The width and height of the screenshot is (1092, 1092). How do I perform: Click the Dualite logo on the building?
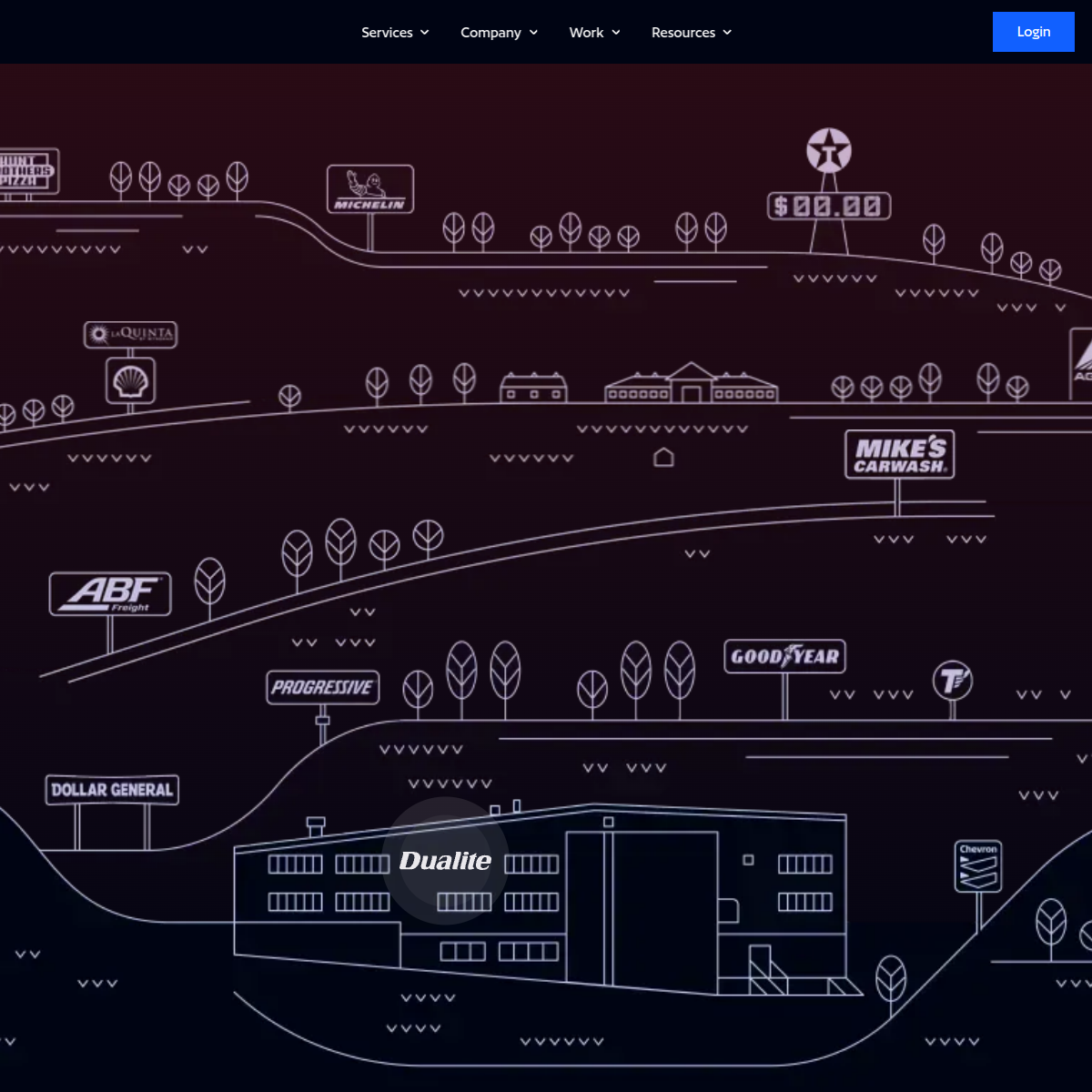pos(445,861)
